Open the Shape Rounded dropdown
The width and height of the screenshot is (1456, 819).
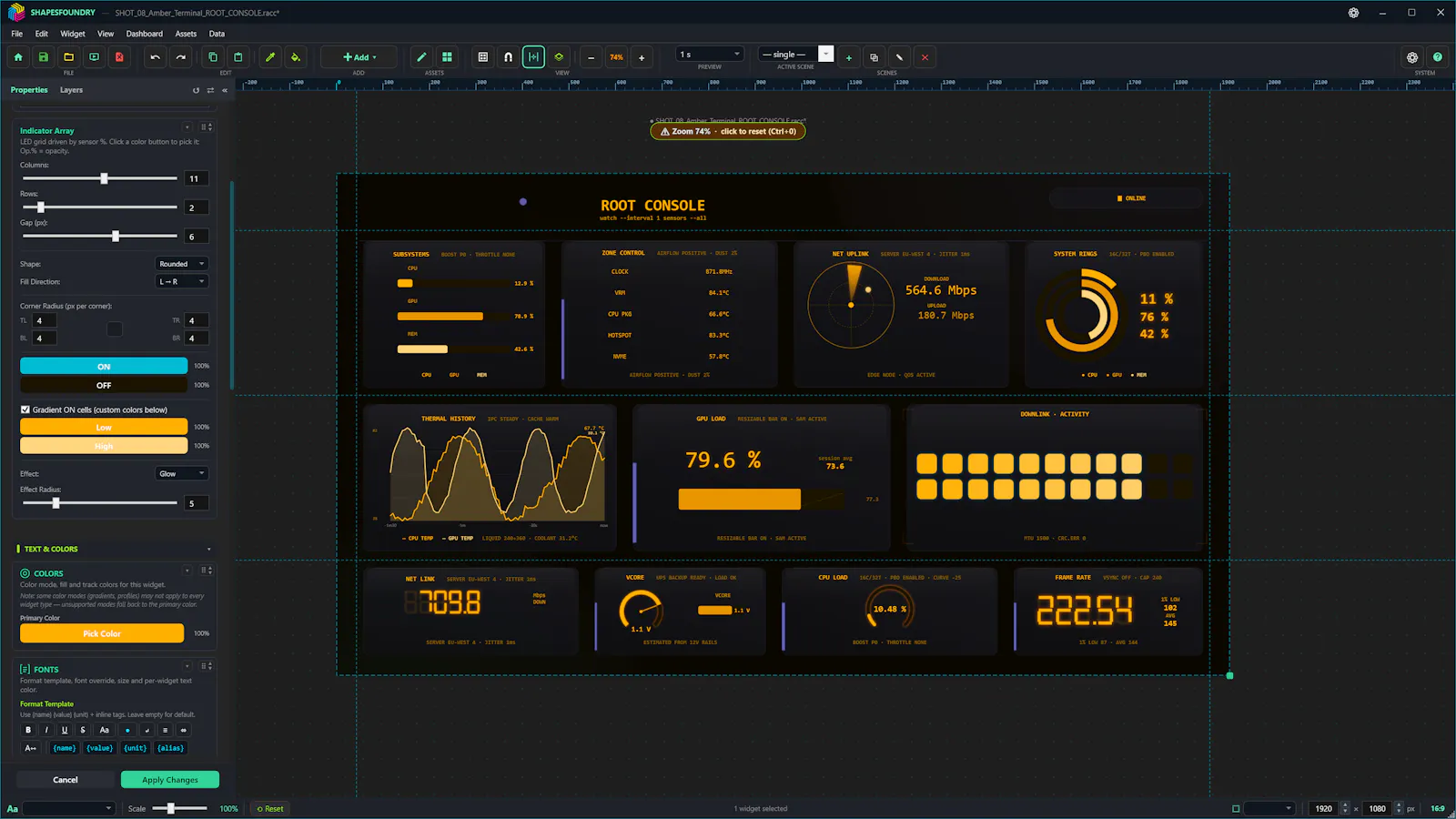pos(182,264)
